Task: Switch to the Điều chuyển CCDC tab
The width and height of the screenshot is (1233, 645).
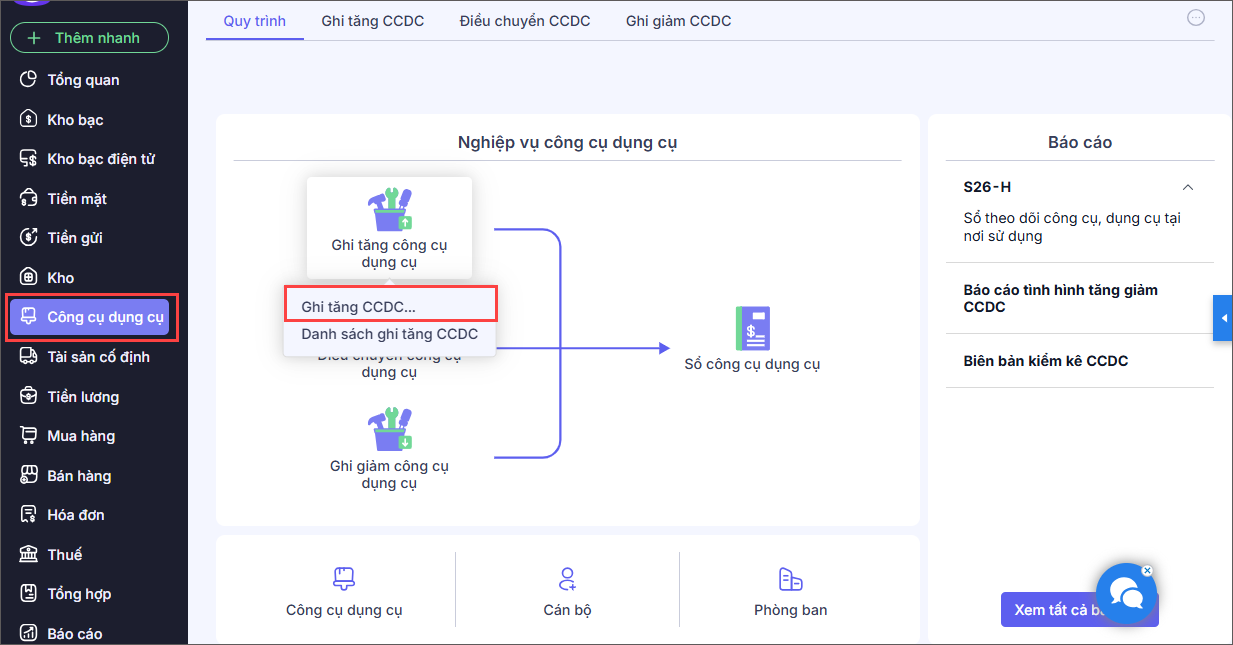Action: coord(525,21)
